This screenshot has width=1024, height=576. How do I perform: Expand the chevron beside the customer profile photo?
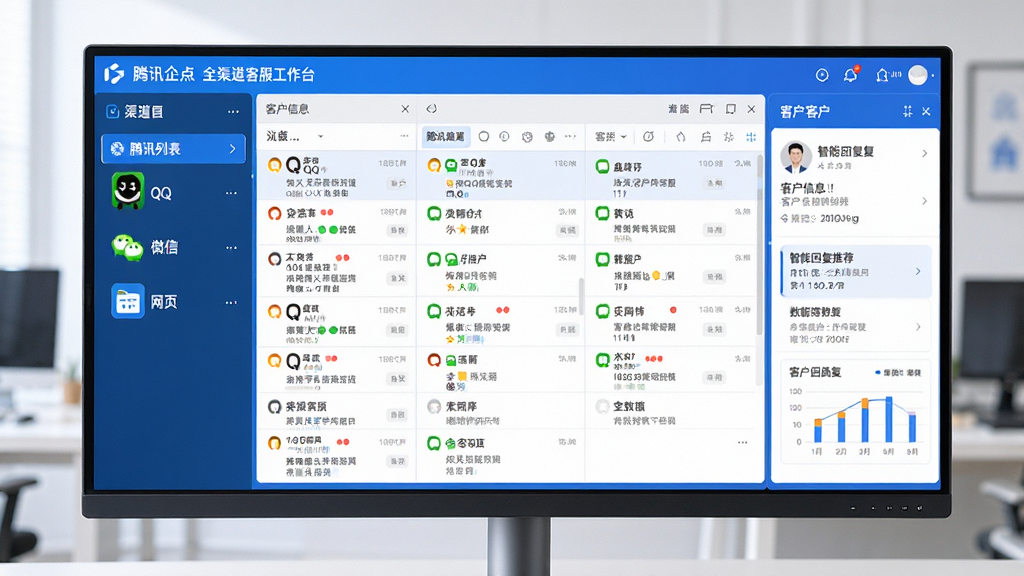pyautogui.click(x=925, y=153)
